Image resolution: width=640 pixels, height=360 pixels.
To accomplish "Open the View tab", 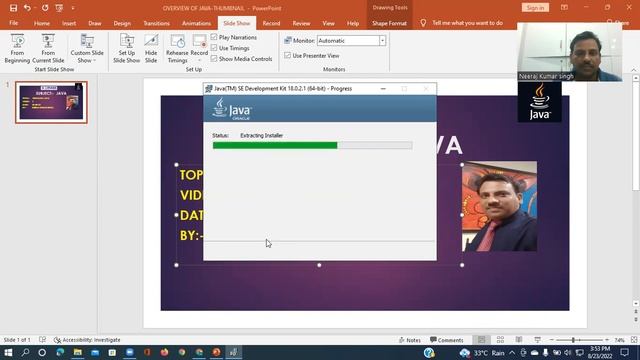I will [x=328, y=23].
